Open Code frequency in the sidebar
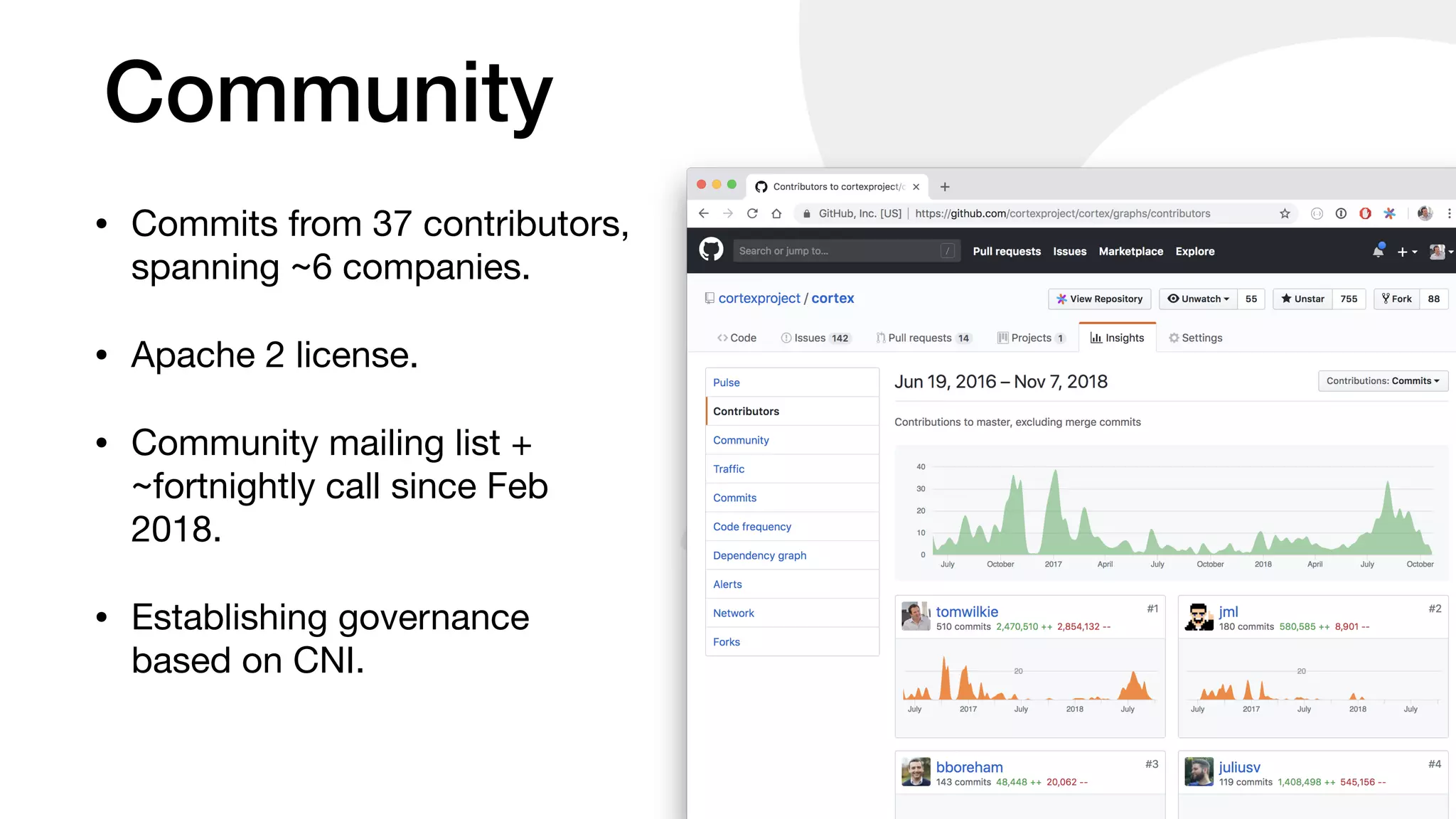The width and height of the screenshot is (1456, 819). [792, 527]
